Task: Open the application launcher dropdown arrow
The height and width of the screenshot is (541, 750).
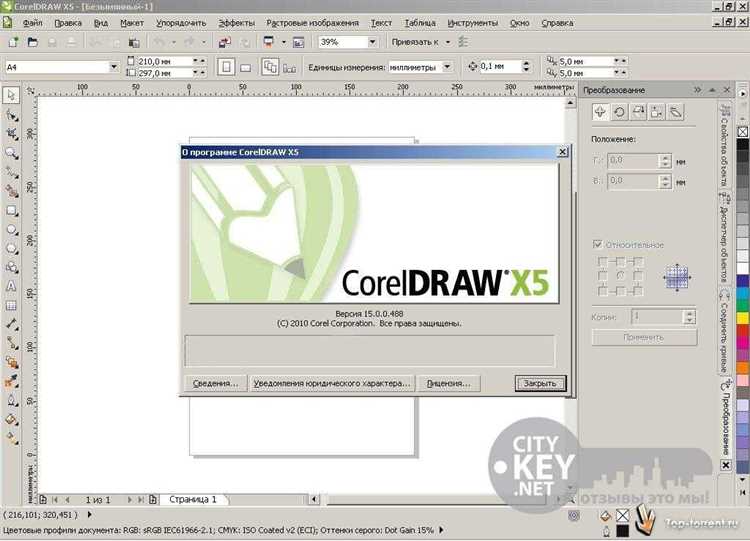Action: 283,43
